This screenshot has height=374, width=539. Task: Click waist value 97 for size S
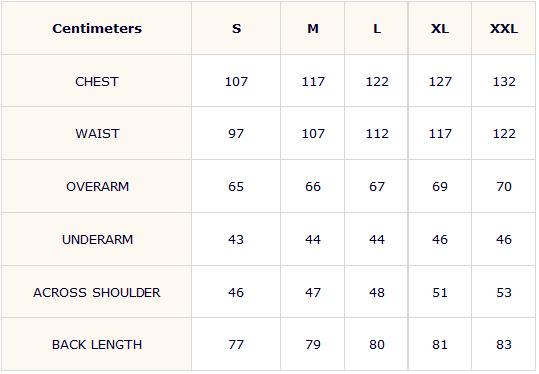(236, 133)
